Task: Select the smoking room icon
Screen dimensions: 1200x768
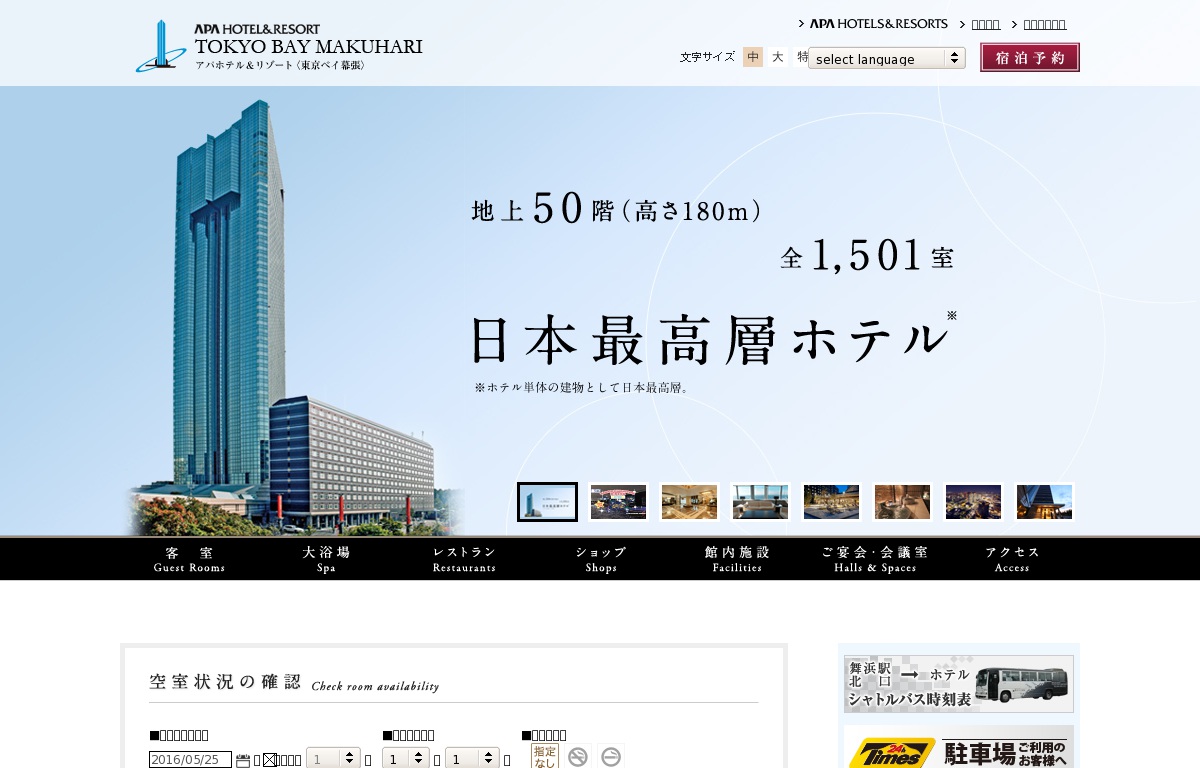Action: [x=611, y=757]
